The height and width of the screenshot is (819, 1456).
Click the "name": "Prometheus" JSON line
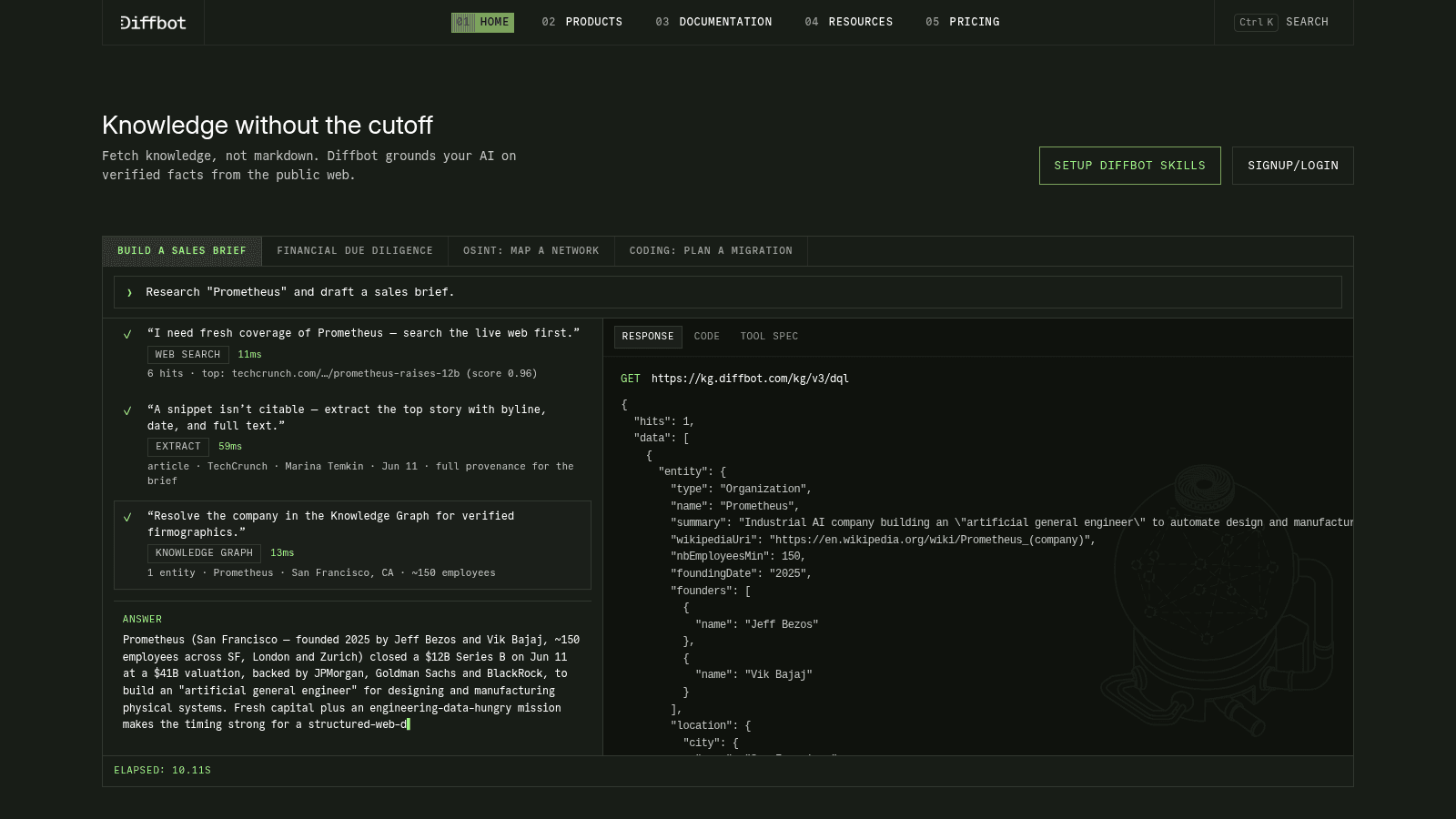[734, 506]
